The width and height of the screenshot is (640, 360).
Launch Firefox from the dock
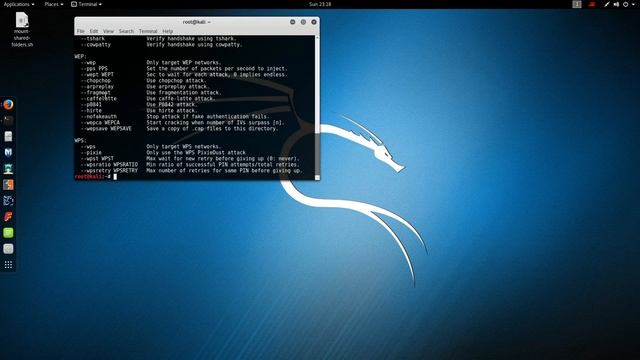[x=8, y=104]
